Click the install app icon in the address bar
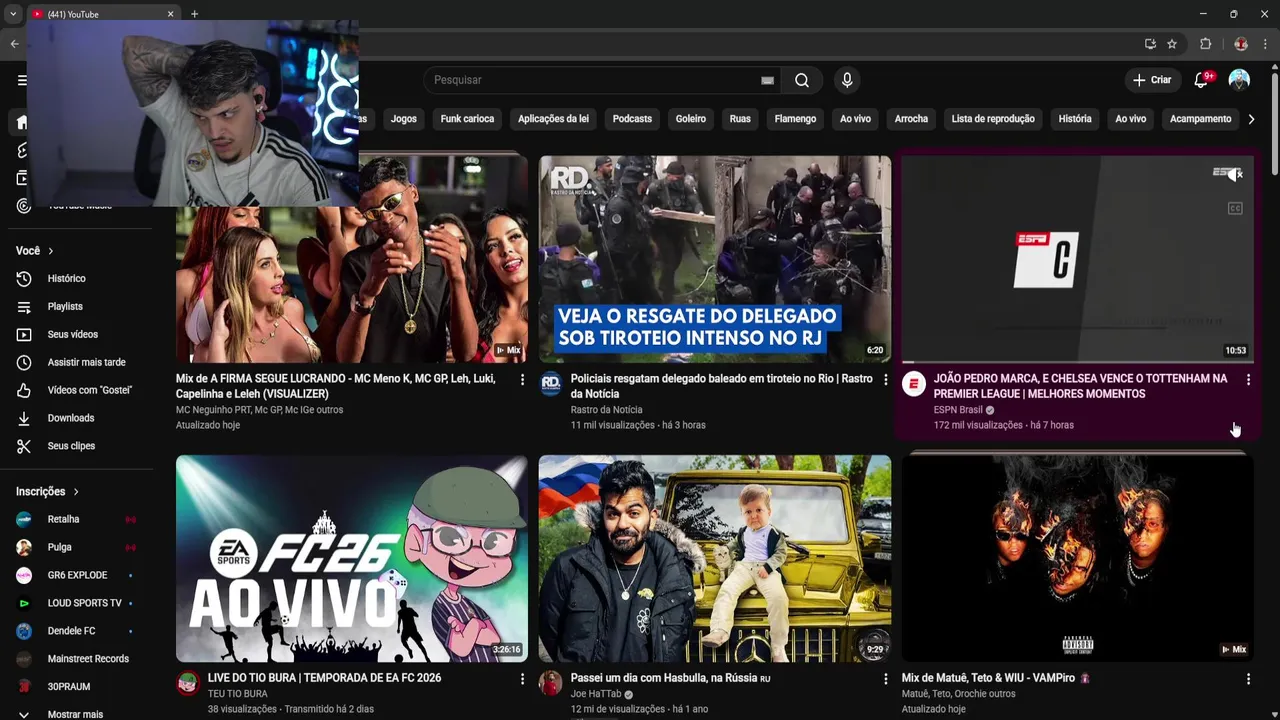1280x720 pixels. [x=1150, y=44]
